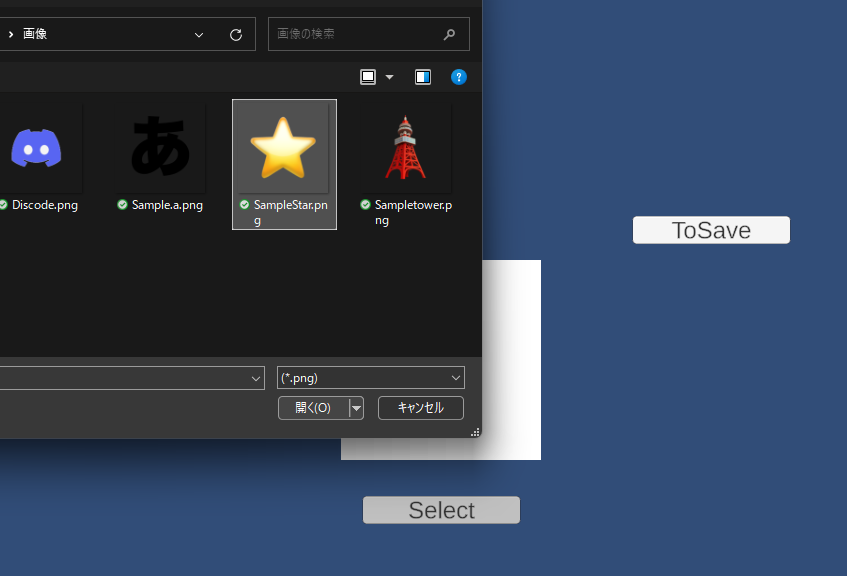Click the view layout icon

pos(368,77)
